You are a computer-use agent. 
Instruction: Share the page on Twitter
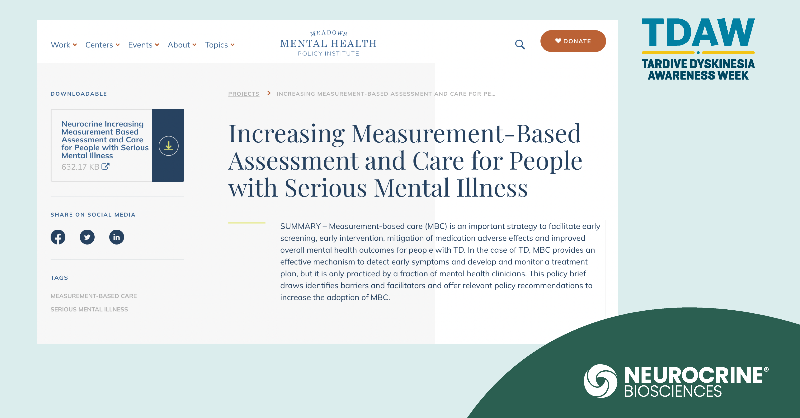pos(87,237)
